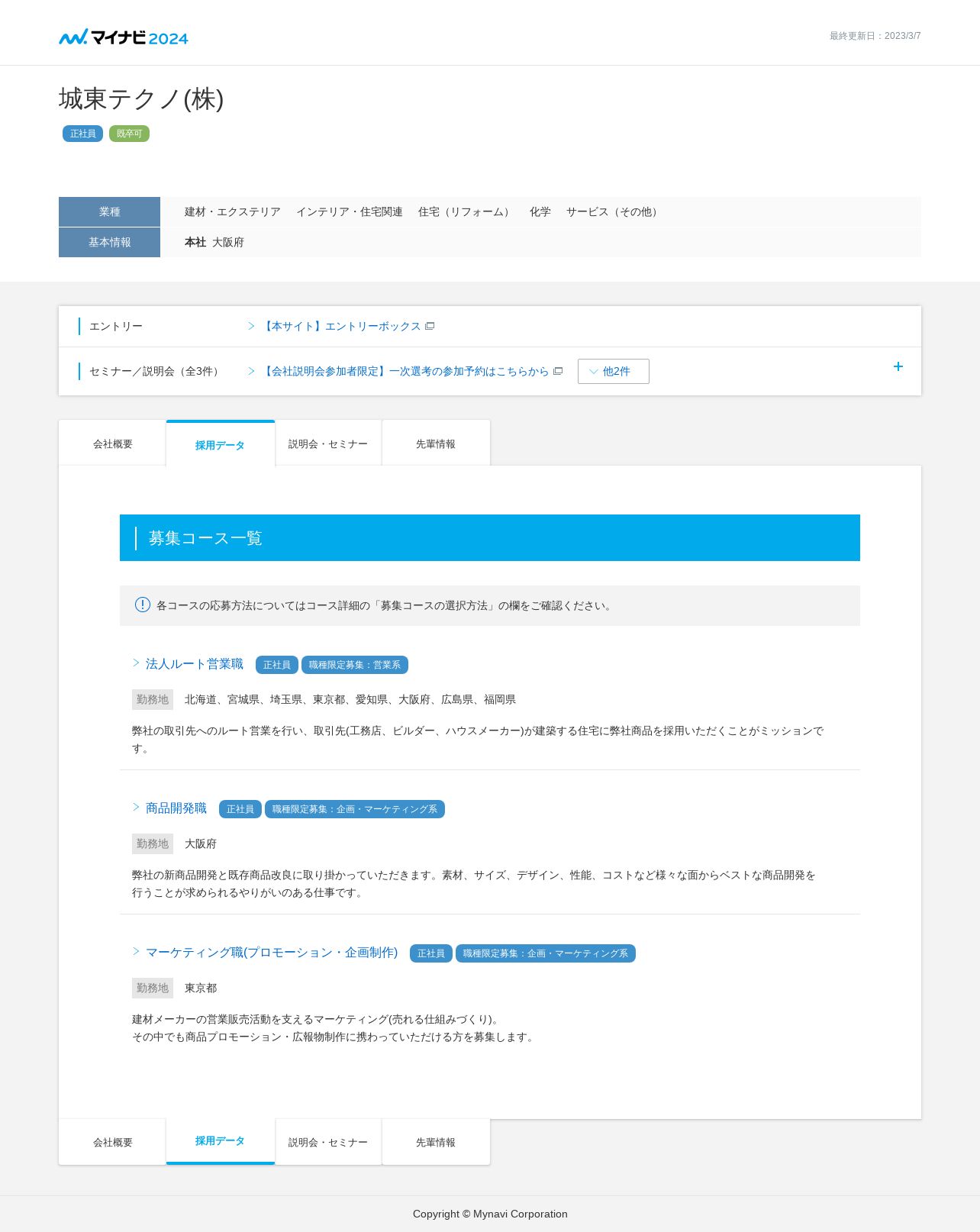Click 勤務地 label for マーケティング職
The width and height of the screenshot is (980, 1232).
pyautogui.click(x=153, y=988)
